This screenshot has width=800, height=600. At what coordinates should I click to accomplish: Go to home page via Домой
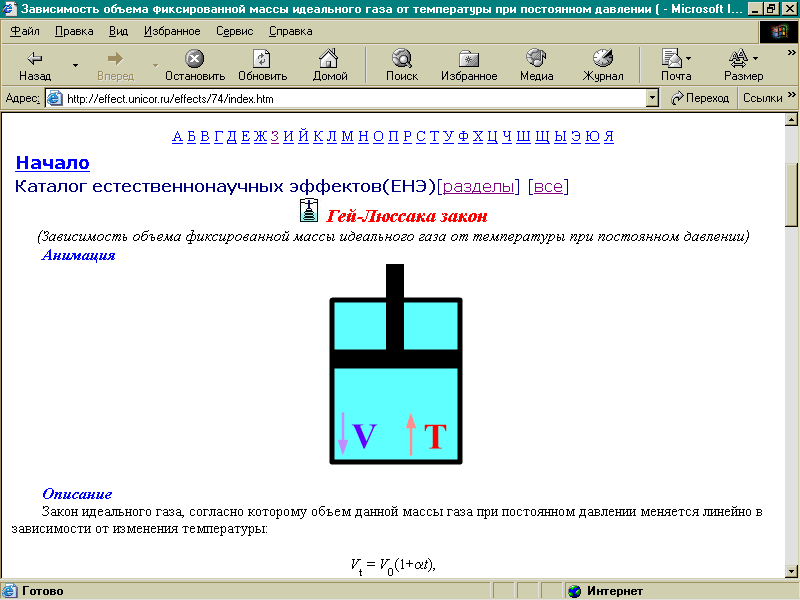[x=330, y=65]
